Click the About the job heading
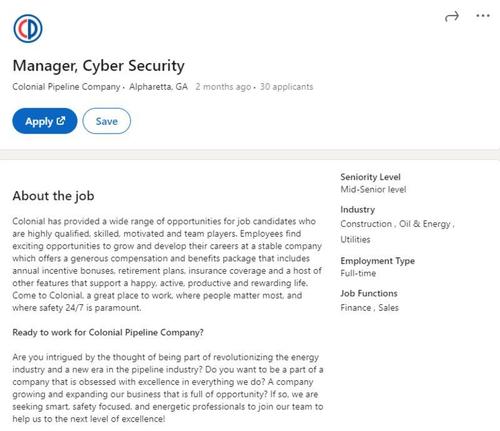This screenshot has width=500, height=431. pos(53,196)
